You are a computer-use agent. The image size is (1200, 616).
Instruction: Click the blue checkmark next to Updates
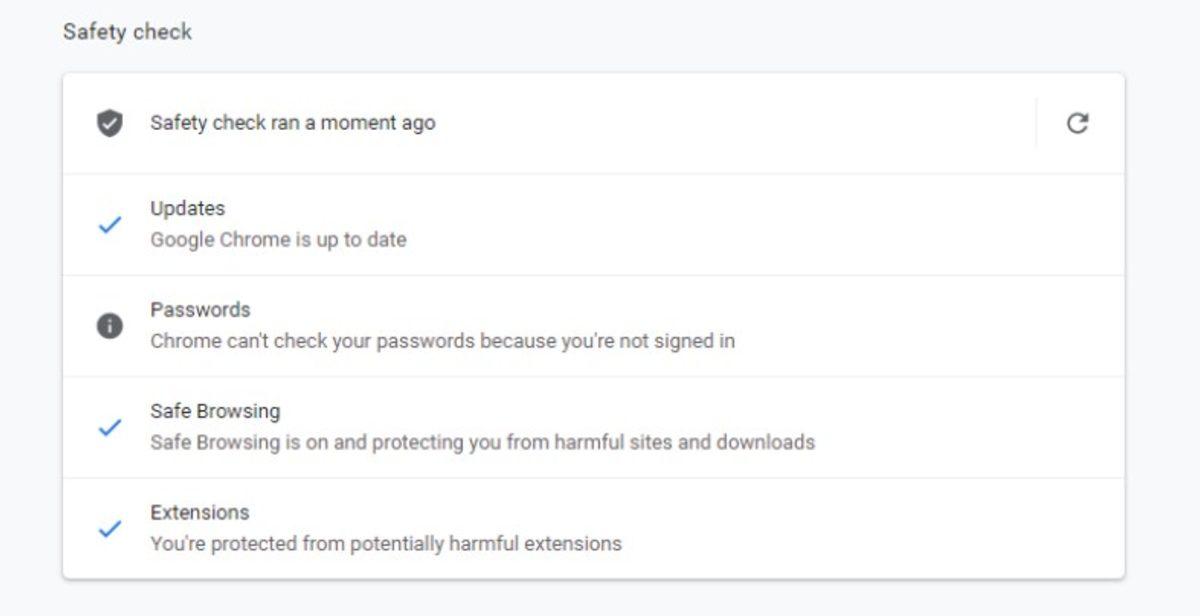[109, 225]
